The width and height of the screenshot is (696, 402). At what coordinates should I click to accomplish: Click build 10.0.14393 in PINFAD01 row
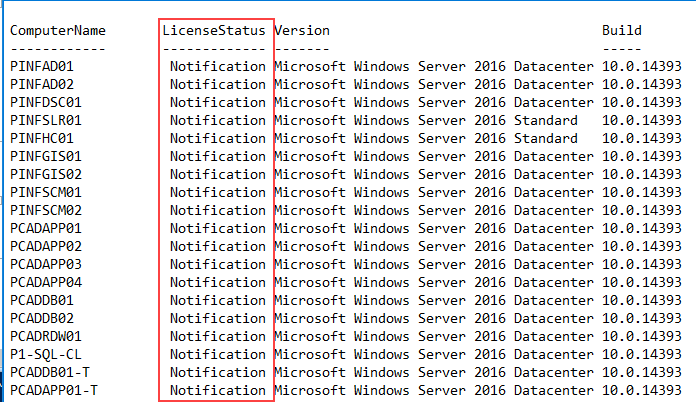point(641,67)
